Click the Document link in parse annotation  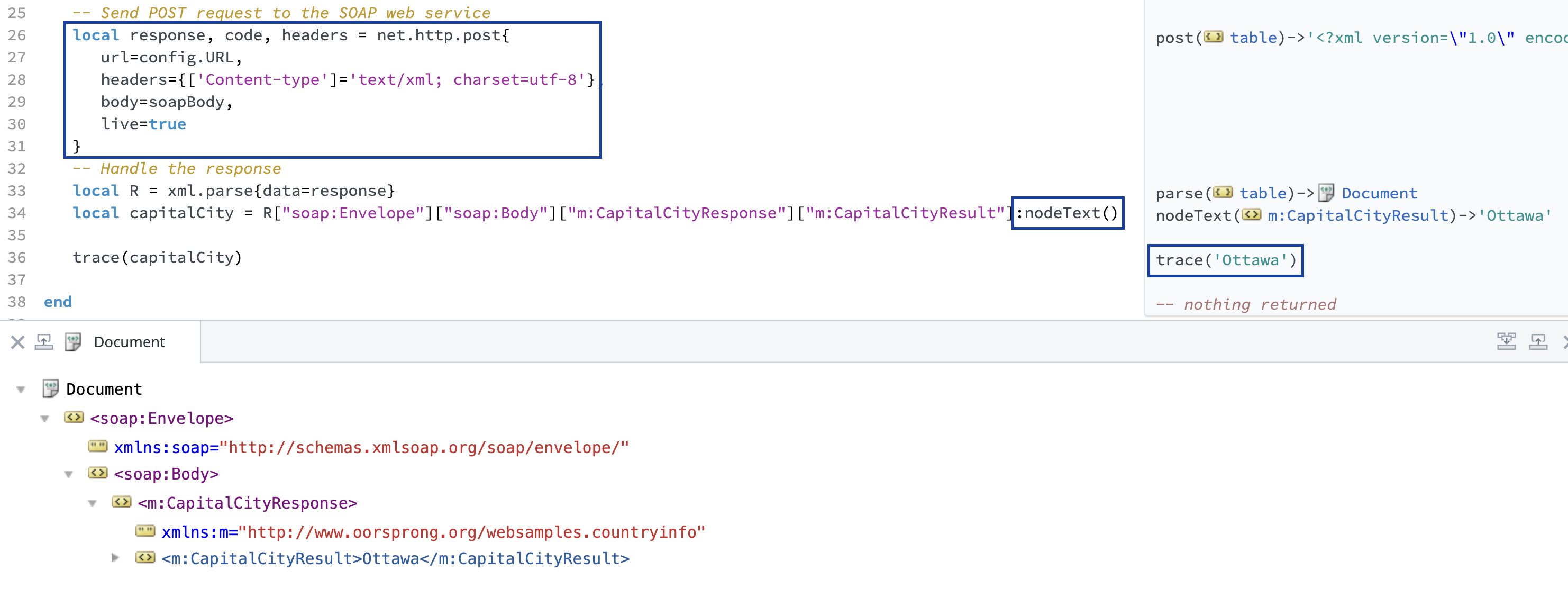tap(1379, 194)
